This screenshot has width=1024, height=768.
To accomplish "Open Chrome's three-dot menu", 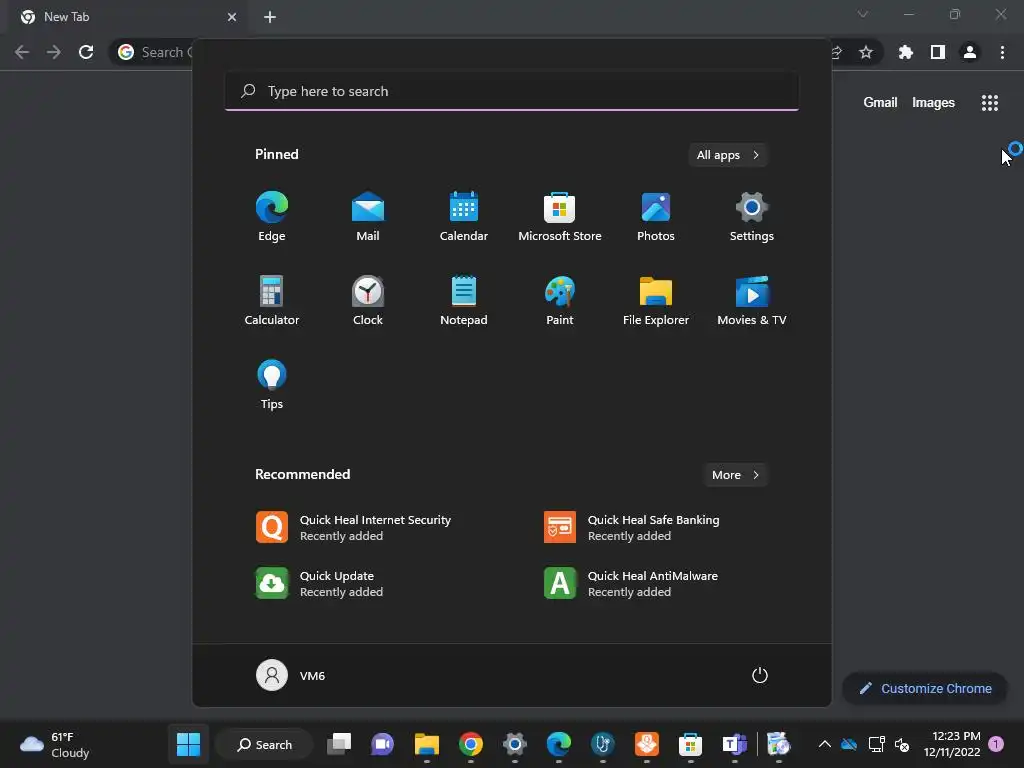I will pyautogui.click(x=1002, y=52).
